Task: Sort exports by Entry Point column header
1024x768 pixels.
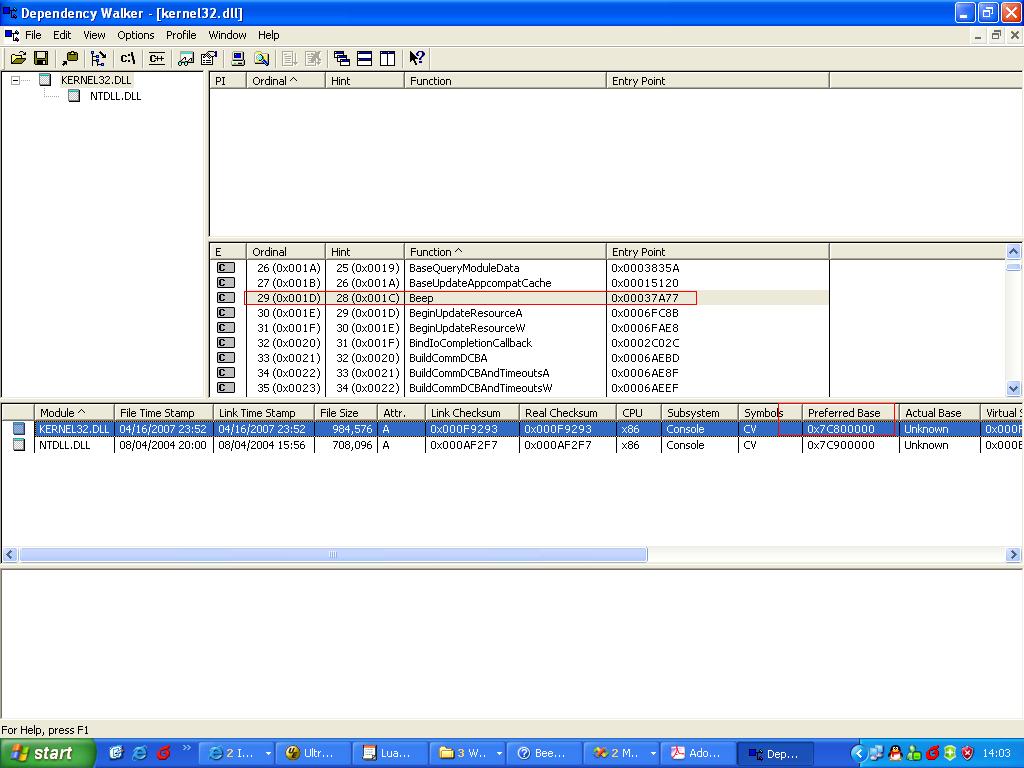Action: pyautogui.click(x=717, y=252)
